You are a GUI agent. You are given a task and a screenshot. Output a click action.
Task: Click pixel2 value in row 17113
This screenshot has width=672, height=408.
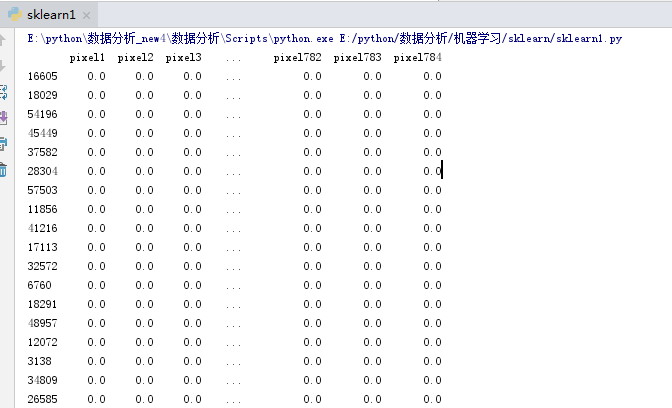pos(144,247)
